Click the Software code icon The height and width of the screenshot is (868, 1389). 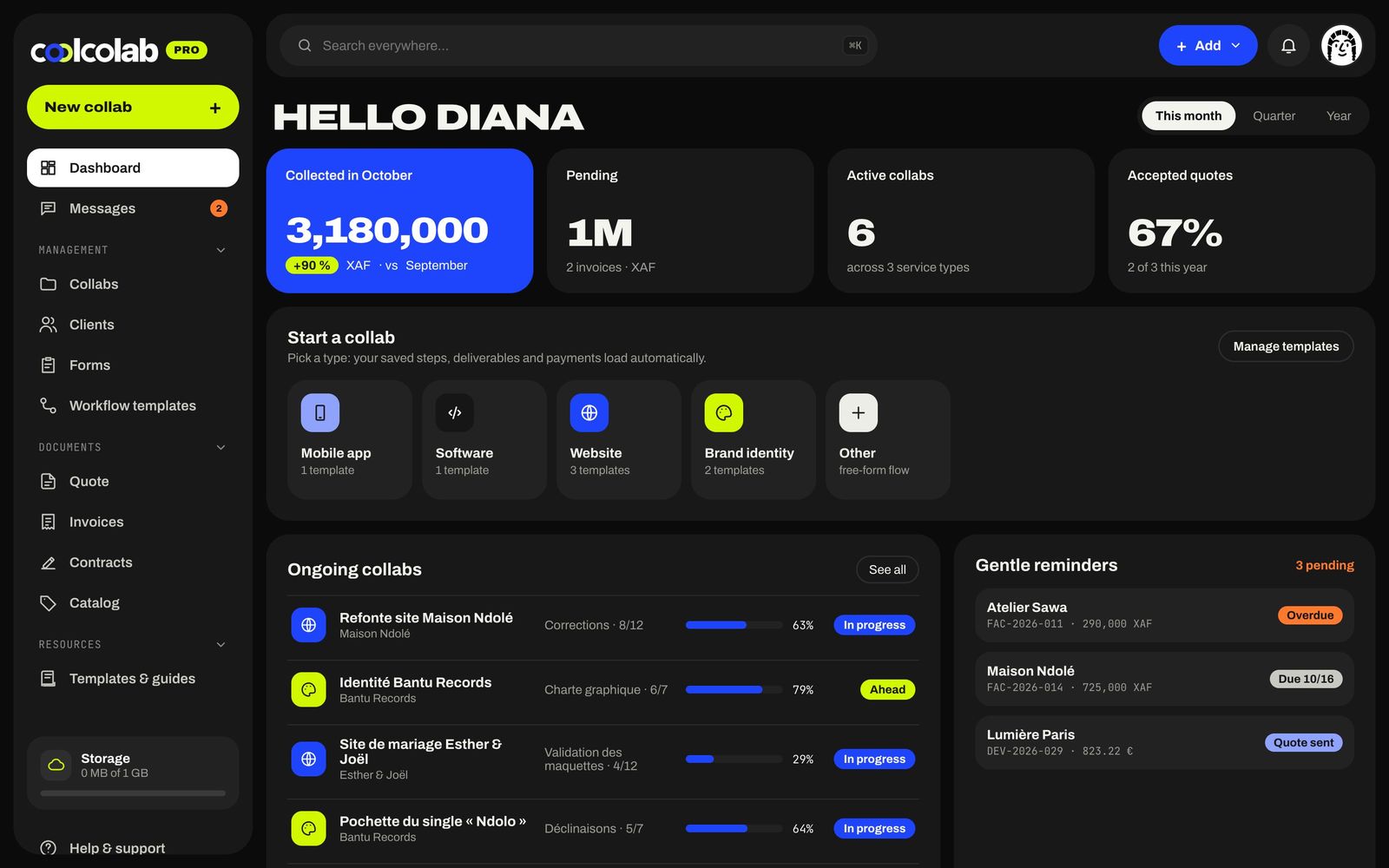coord(455,413)
